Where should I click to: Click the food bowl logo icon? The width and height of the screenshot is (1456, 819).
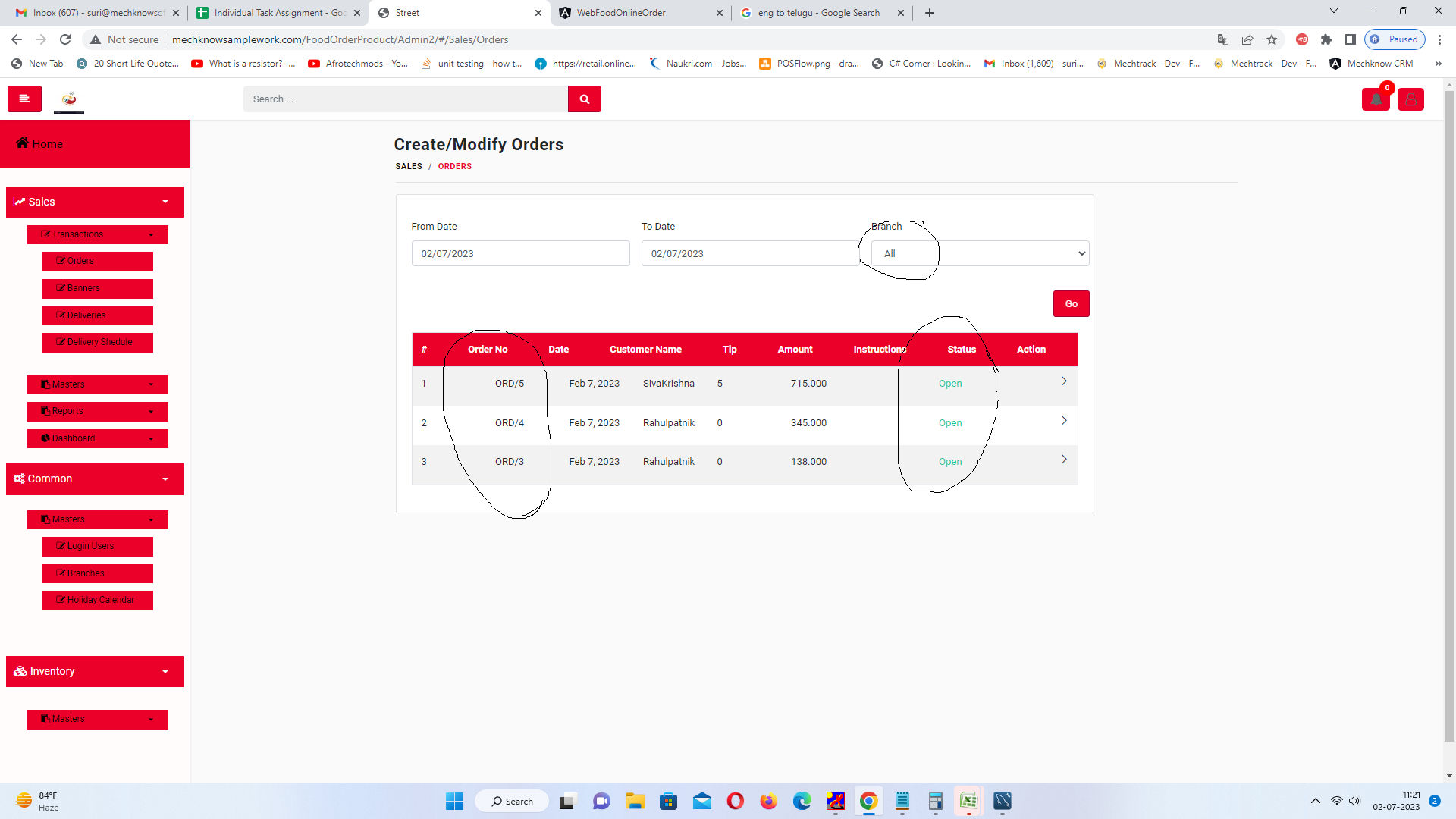point(69,99)
